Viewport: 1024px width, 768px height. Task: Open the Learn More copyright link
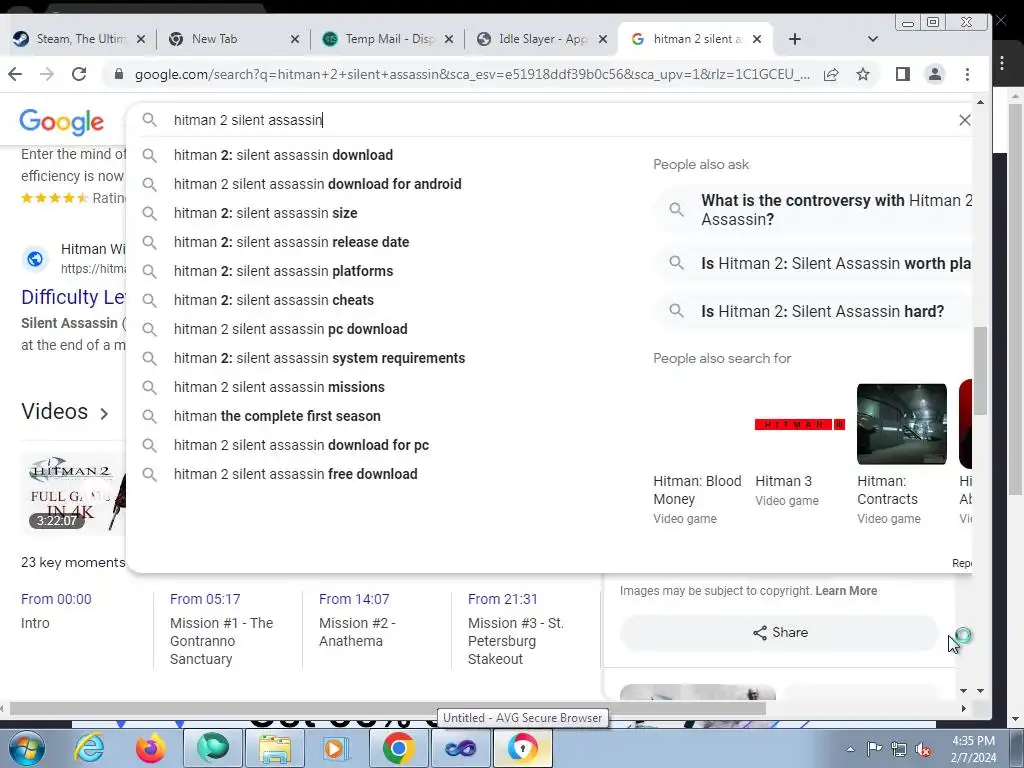[x=846, y=591]
